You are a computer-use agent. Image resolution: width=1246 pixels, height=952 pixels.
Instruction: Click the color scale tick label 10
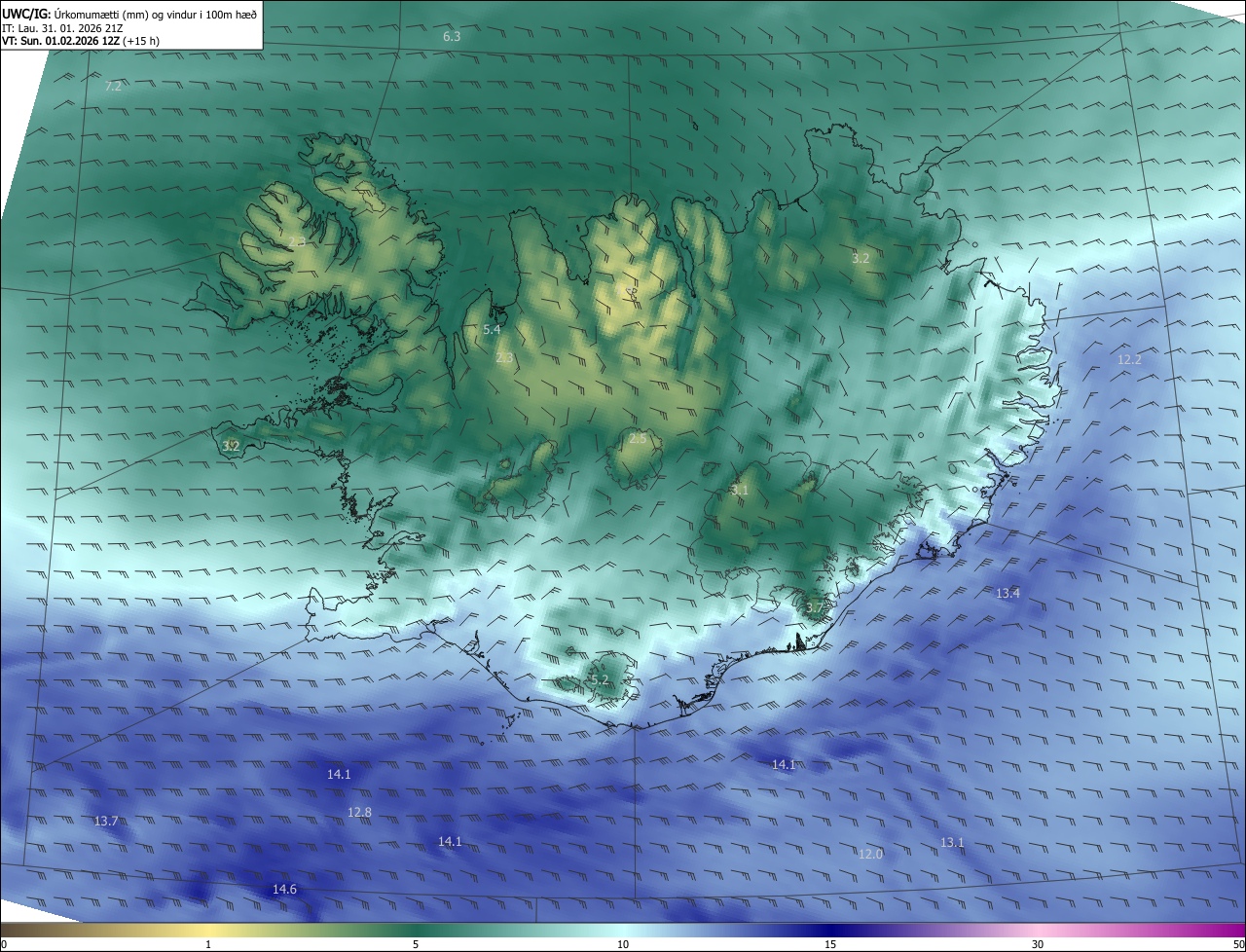[x=623, y=944]
